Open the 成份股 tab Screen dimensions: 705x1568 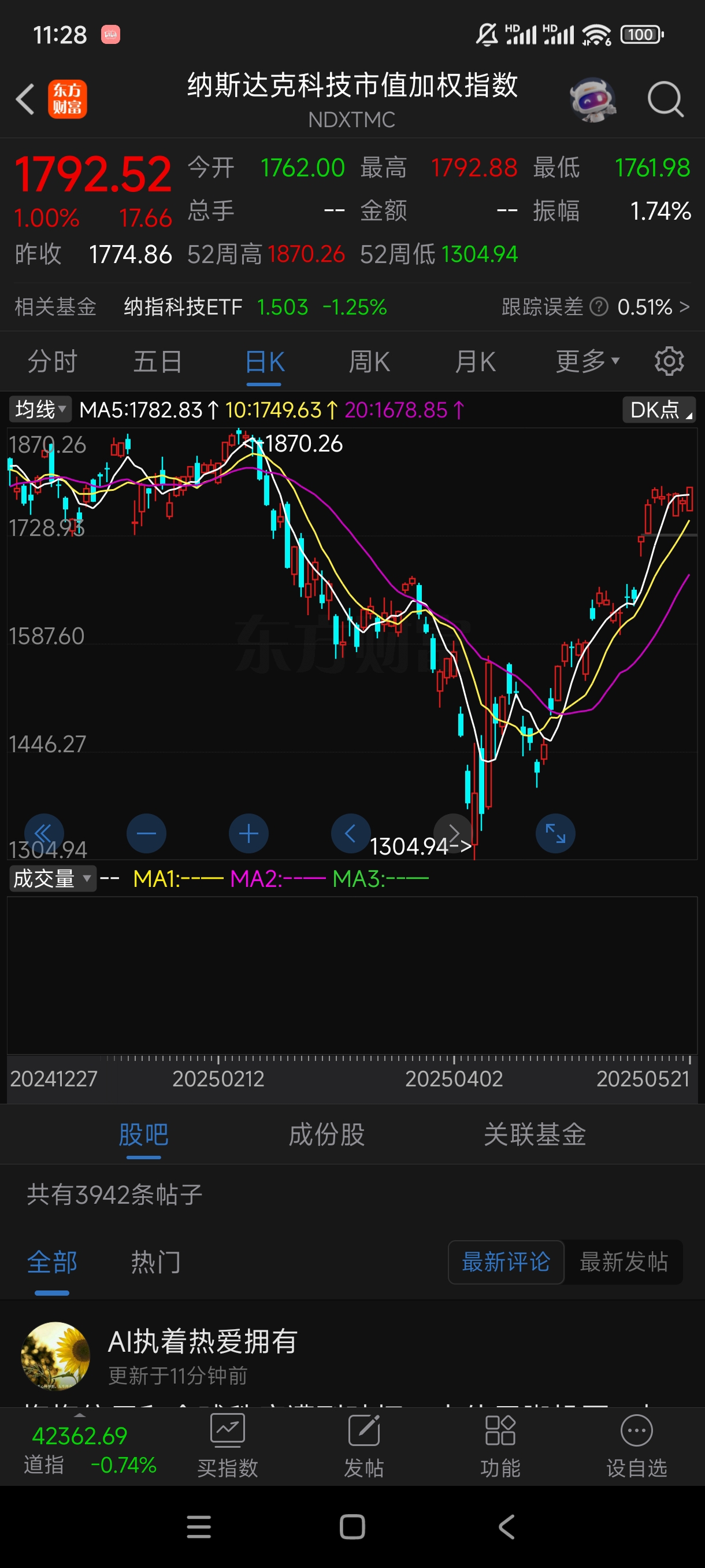(x=326, y=1134)
